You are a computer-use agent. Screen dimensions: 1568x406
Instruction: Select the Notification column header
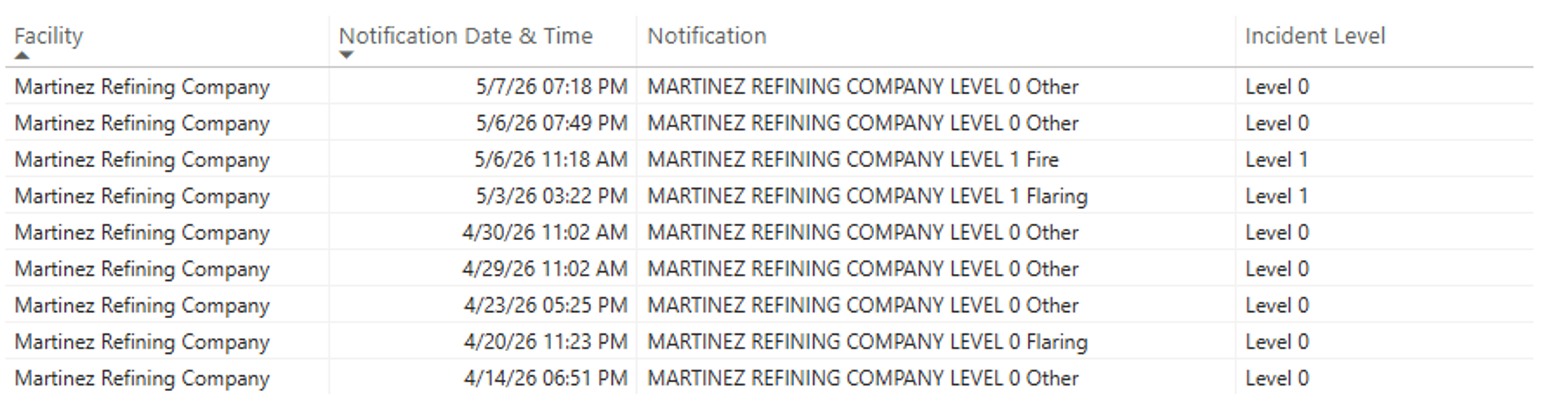(707, 36)
